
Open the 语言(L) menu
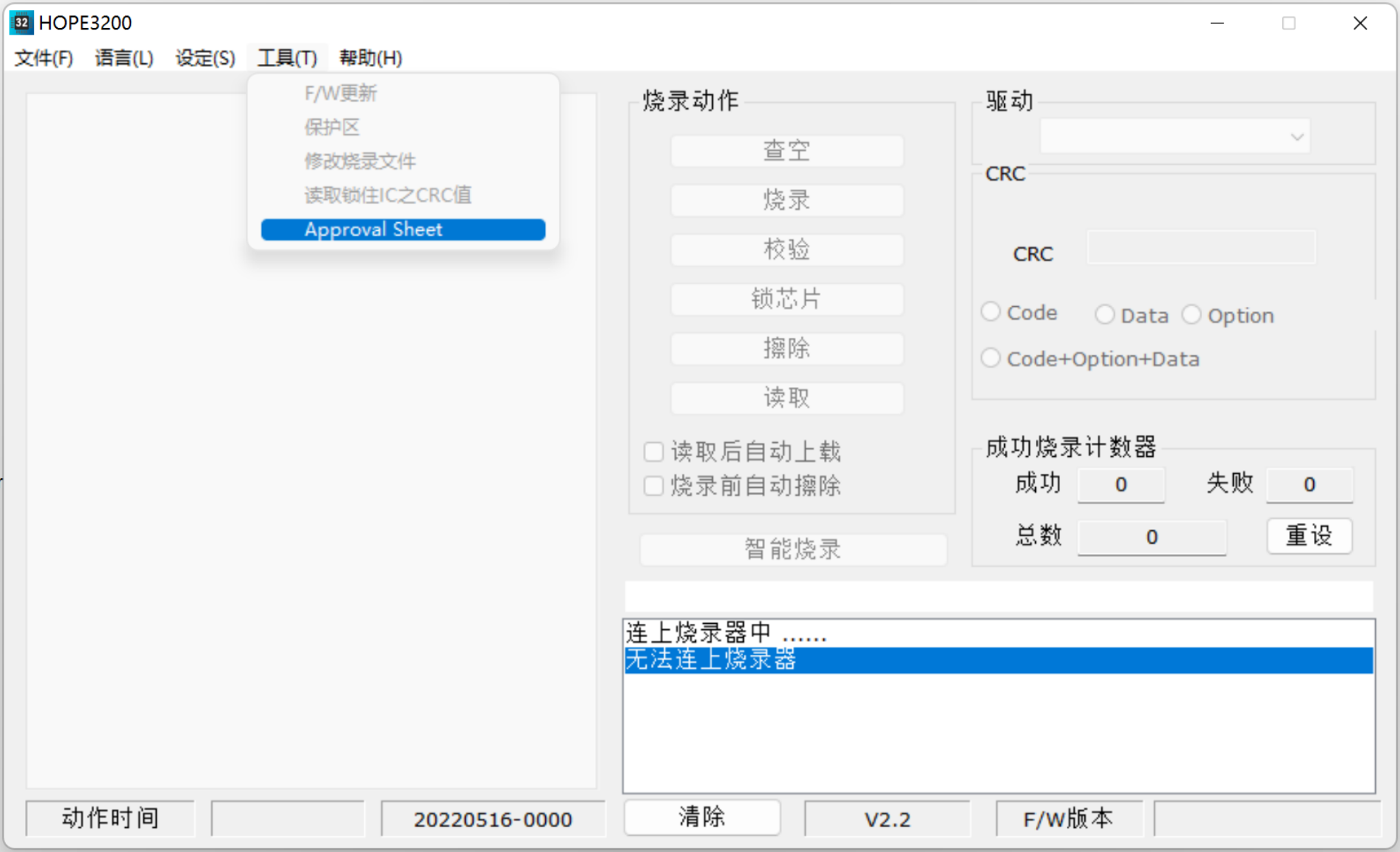(124, 58)
